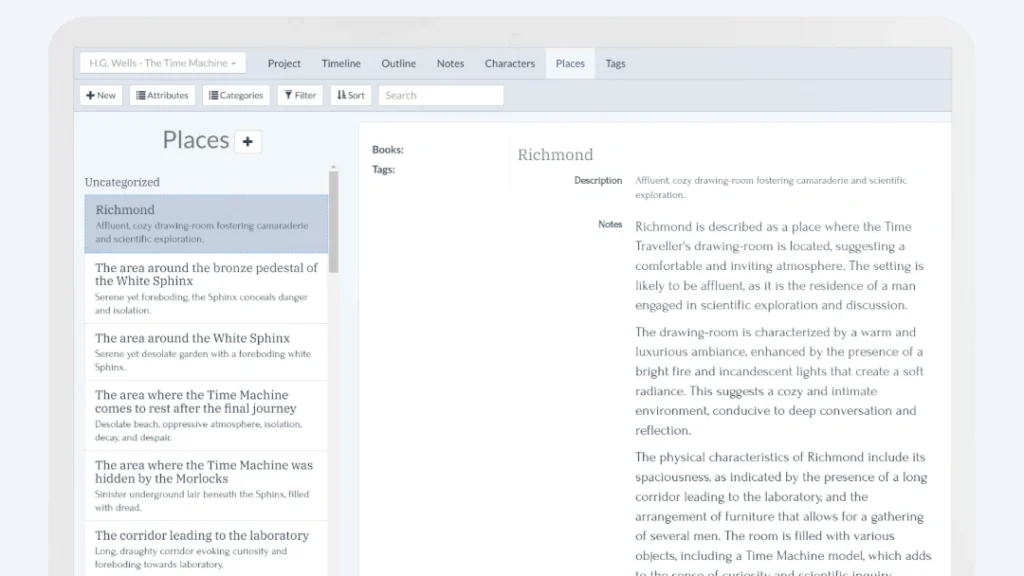Click the scroll-up arrow of the places list
Screen dimensions: 1024x576
click(334, 168)
